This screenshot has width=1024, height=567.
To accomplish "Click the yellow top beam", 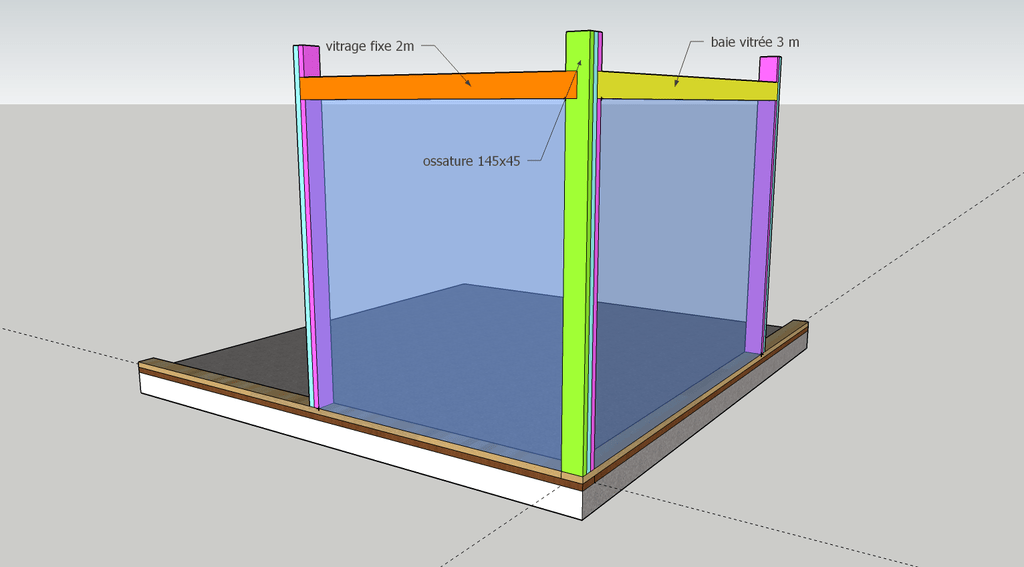I will coord(687,86).
